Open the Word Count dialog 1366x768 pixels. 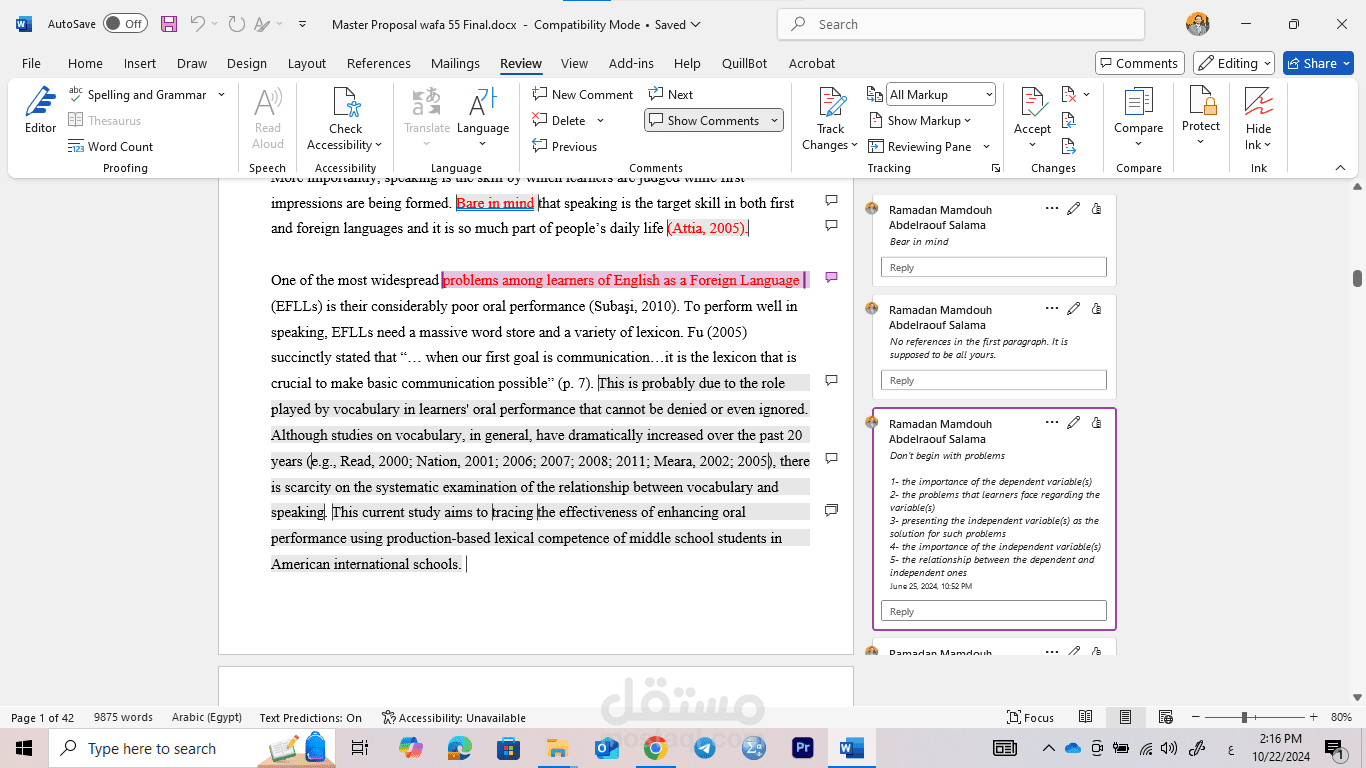[111, 146]
